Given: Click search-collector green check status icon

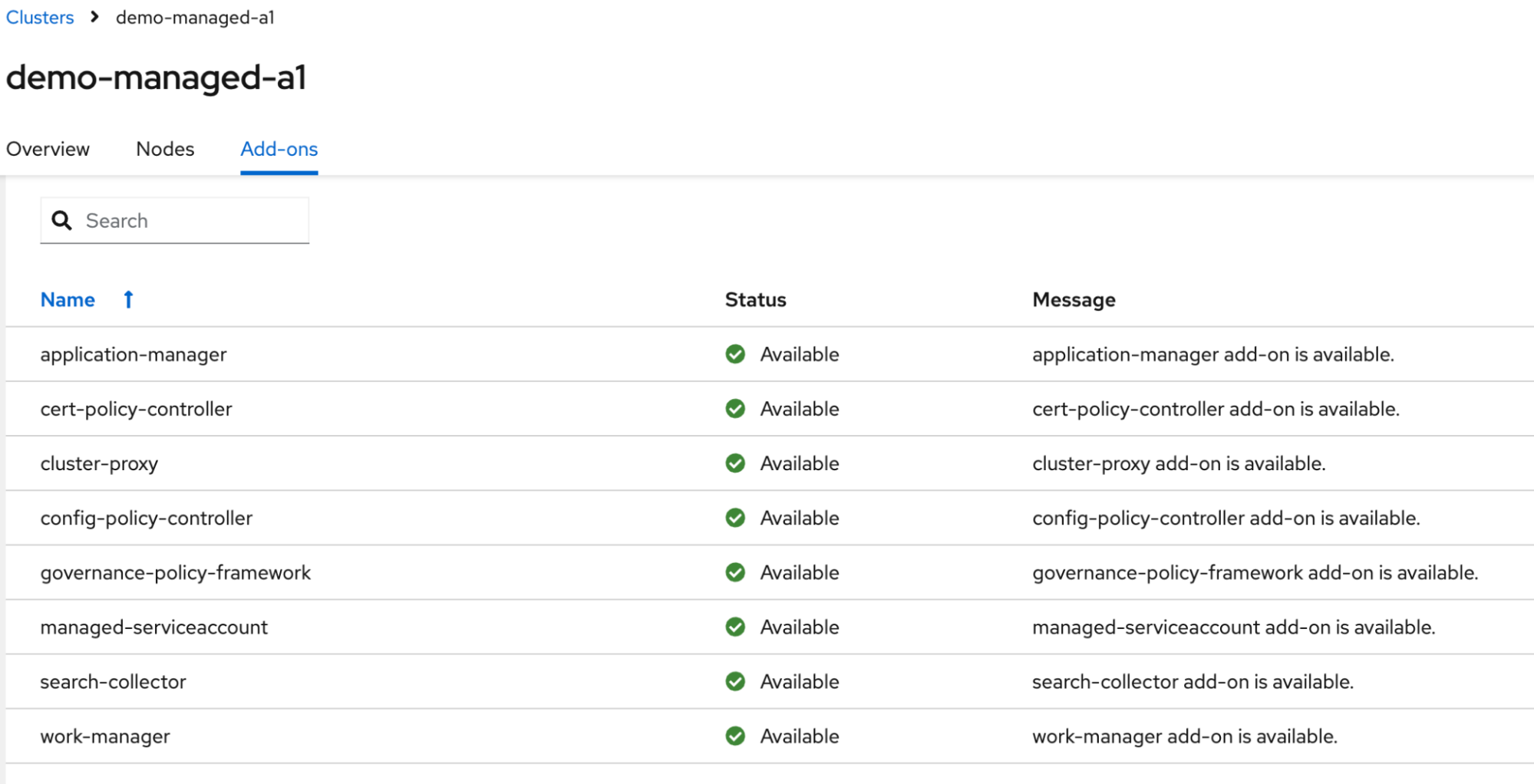Looking at the screenshot, I should (x=735, y=681).
